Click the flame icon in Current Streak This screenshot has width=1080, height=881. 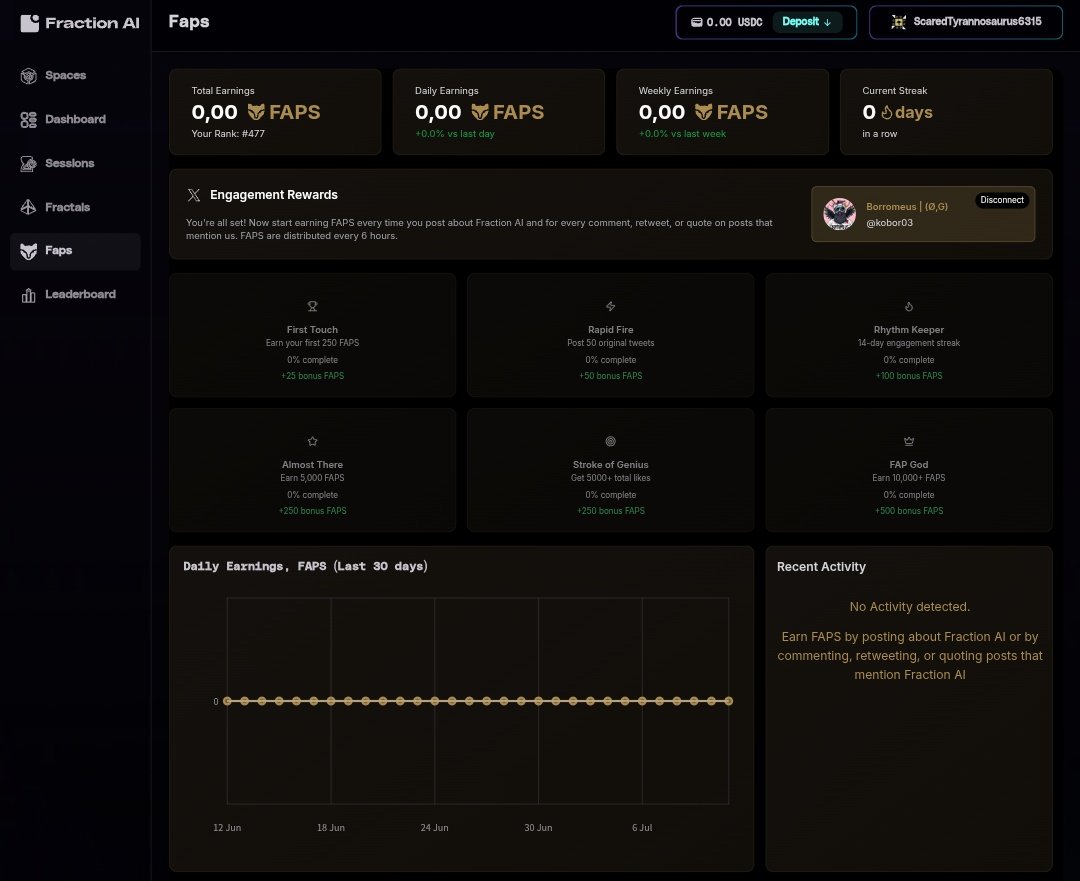pyautogui.click(x=886, y=112)
